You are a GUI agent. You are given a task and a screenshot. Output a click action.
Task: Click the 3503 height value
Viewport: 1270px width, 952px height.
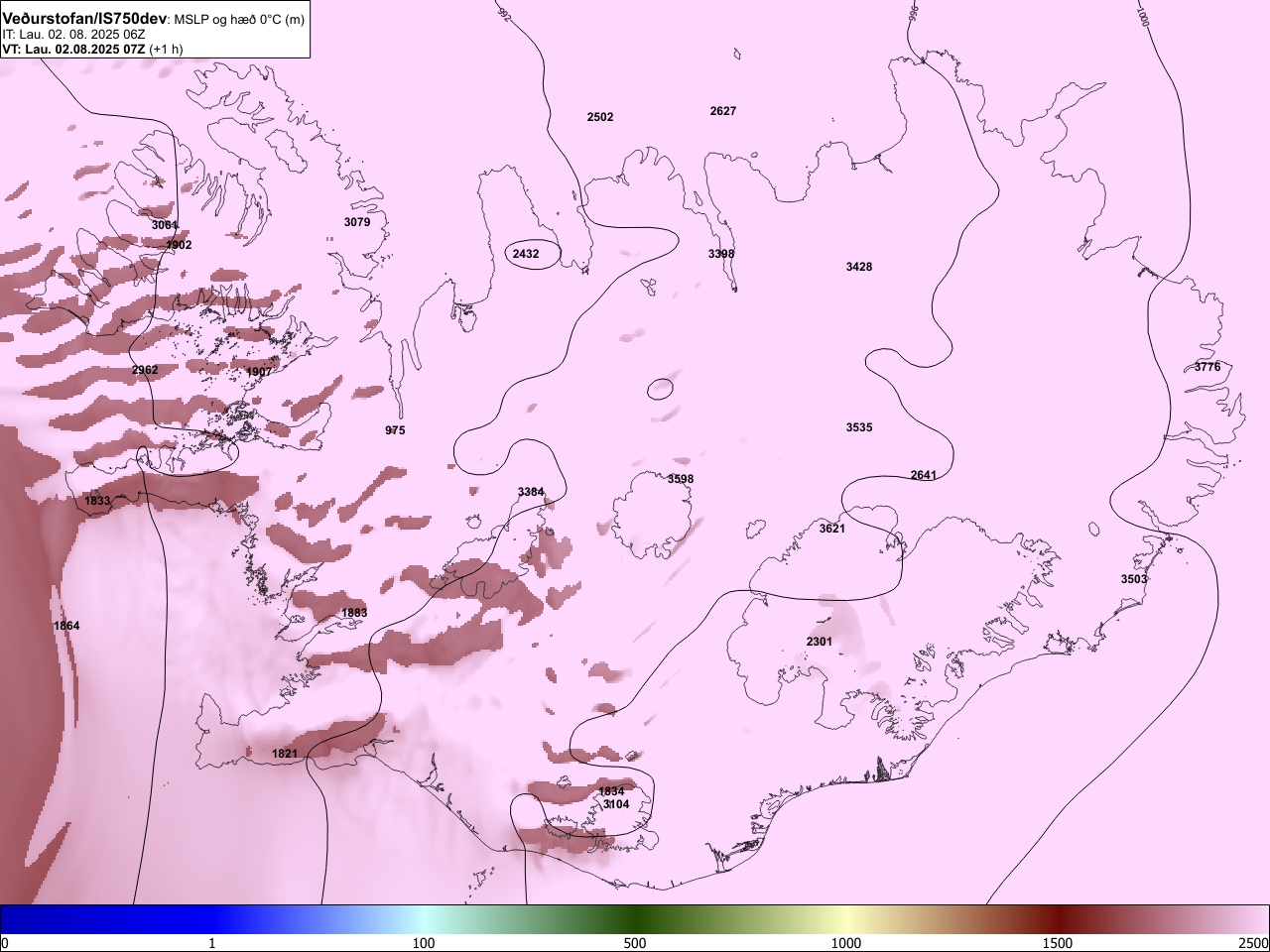pyautogui.click(x=1134, y=579)
